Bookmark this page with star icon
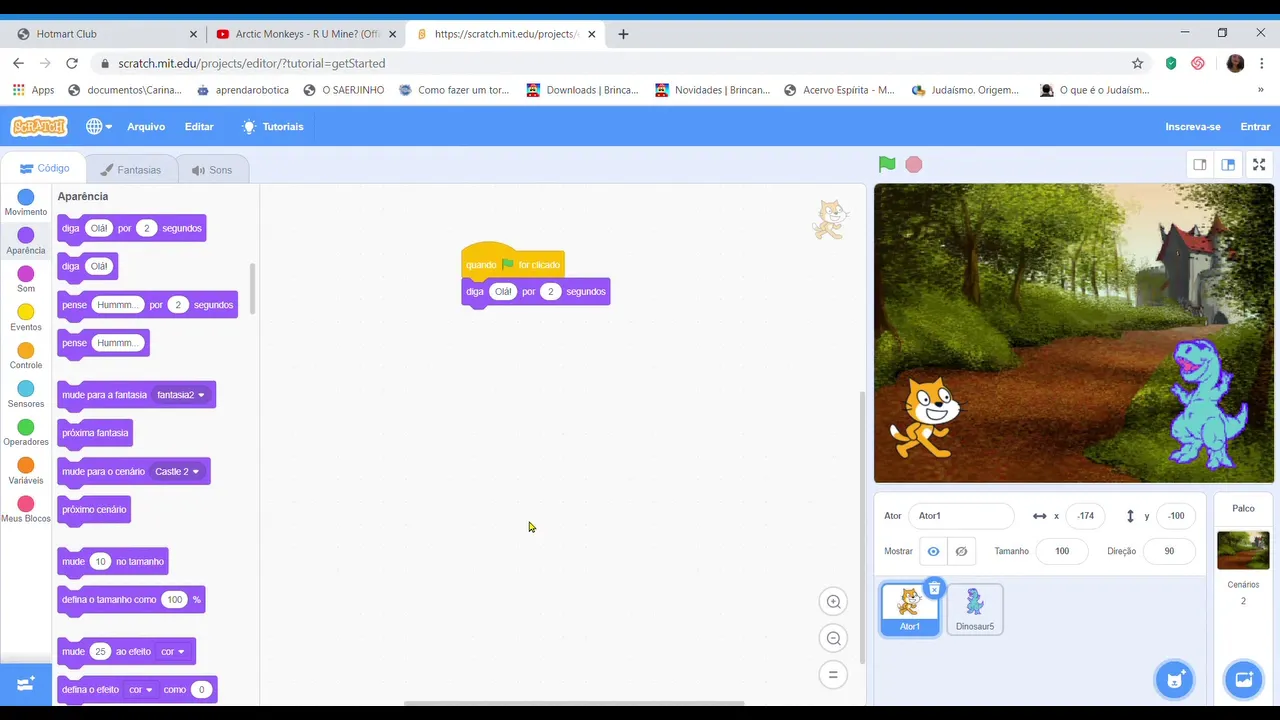Screen dimensions: 1280x720 pyautogui.click(x=1137, y=63)
